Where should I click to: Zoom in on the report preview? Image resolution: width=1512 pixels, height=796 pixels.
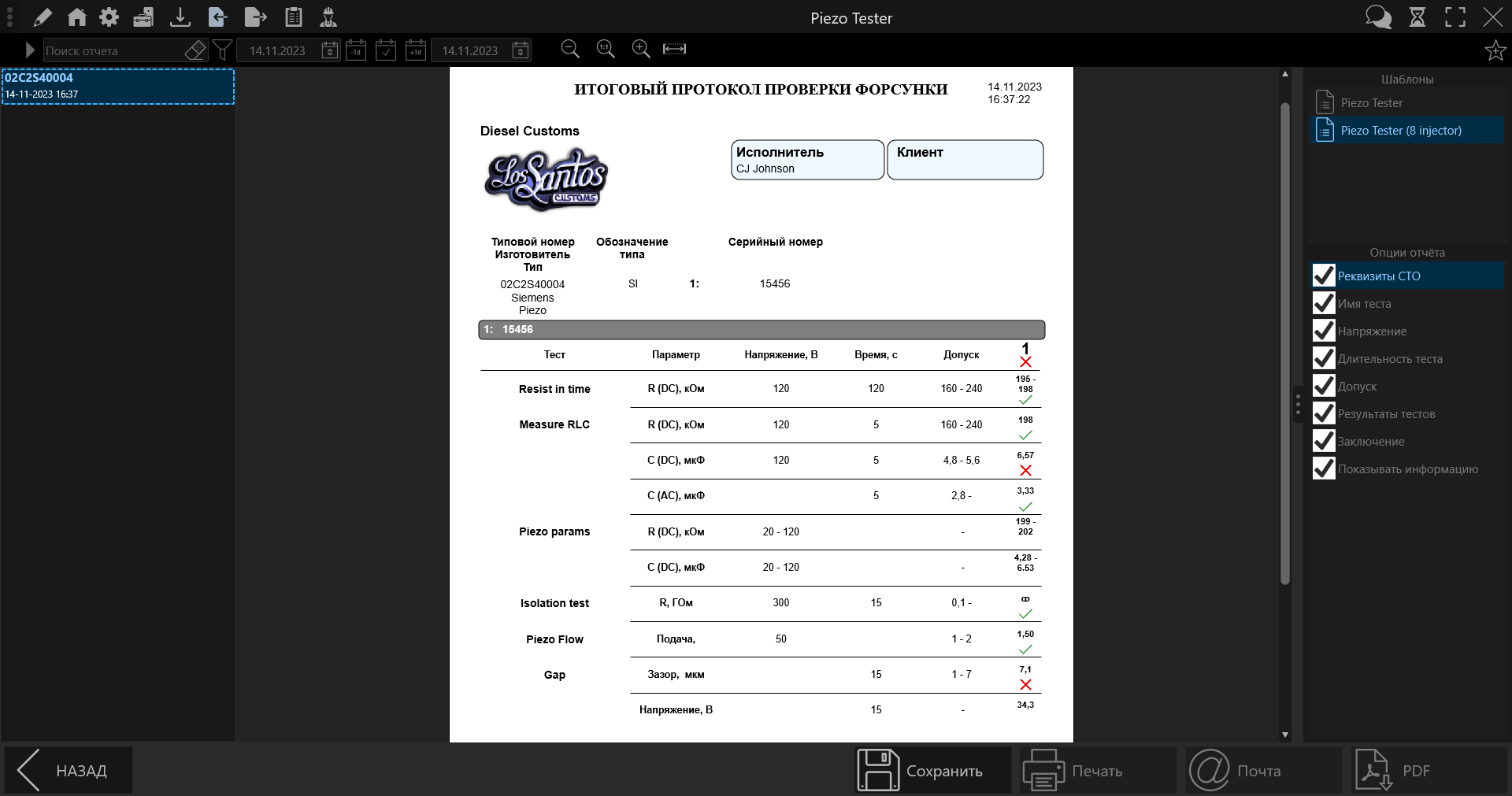point(641,49)
